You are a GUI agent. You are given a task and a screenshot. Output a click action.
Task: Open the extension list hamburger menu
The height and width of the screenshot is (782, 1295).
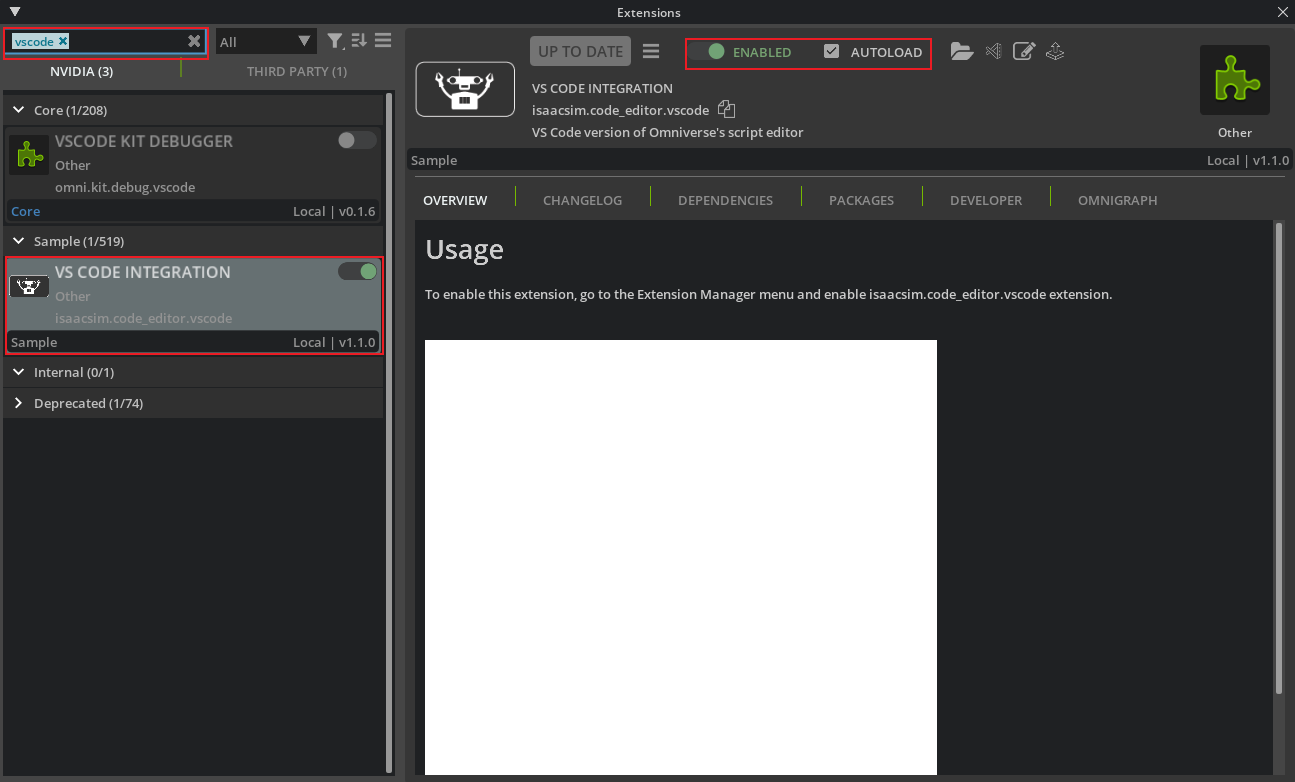click(x=383, y=41)
